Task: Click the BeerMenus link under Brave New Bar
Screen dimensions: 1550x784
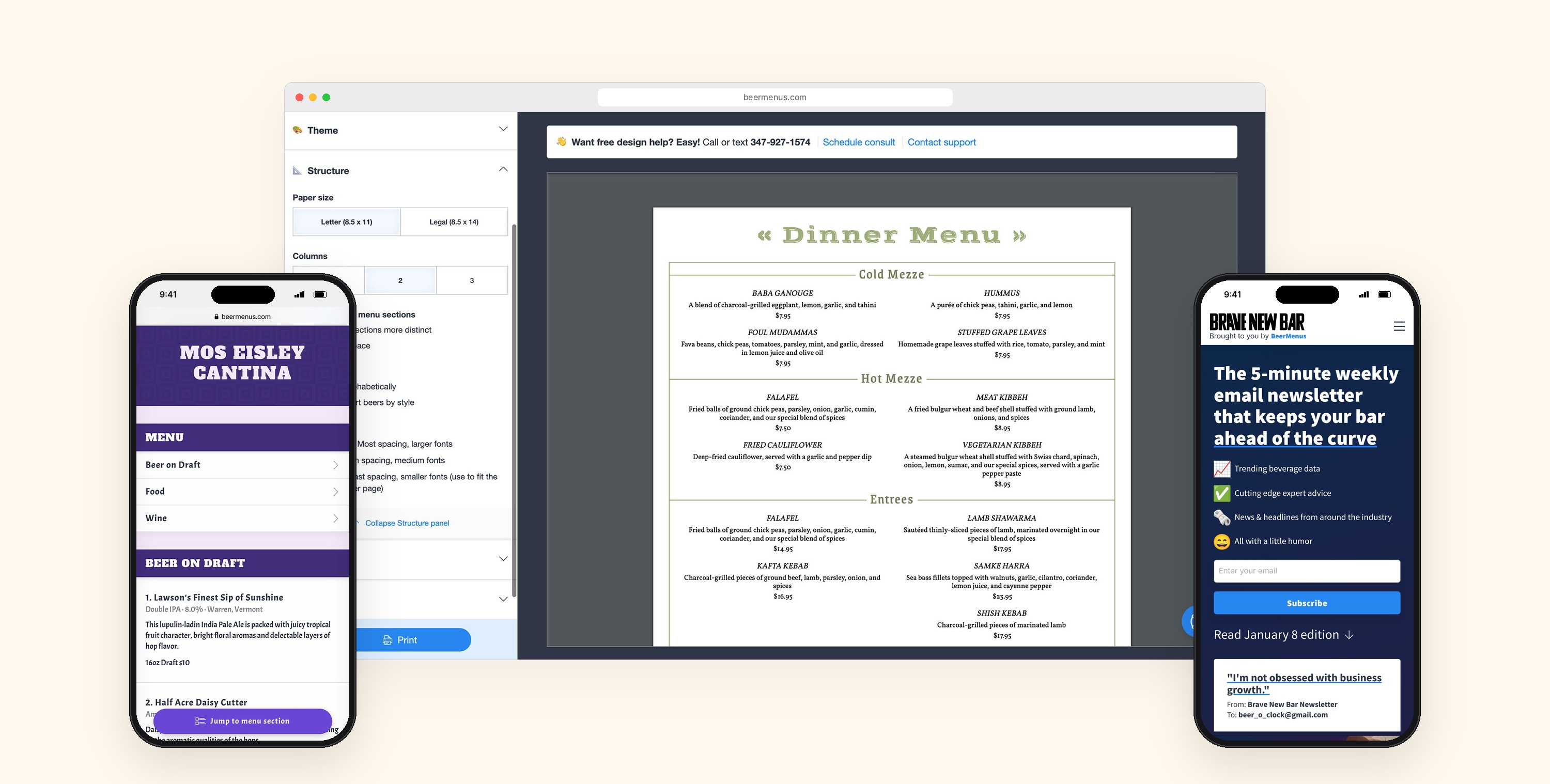Action: (x=1288, y=336)
